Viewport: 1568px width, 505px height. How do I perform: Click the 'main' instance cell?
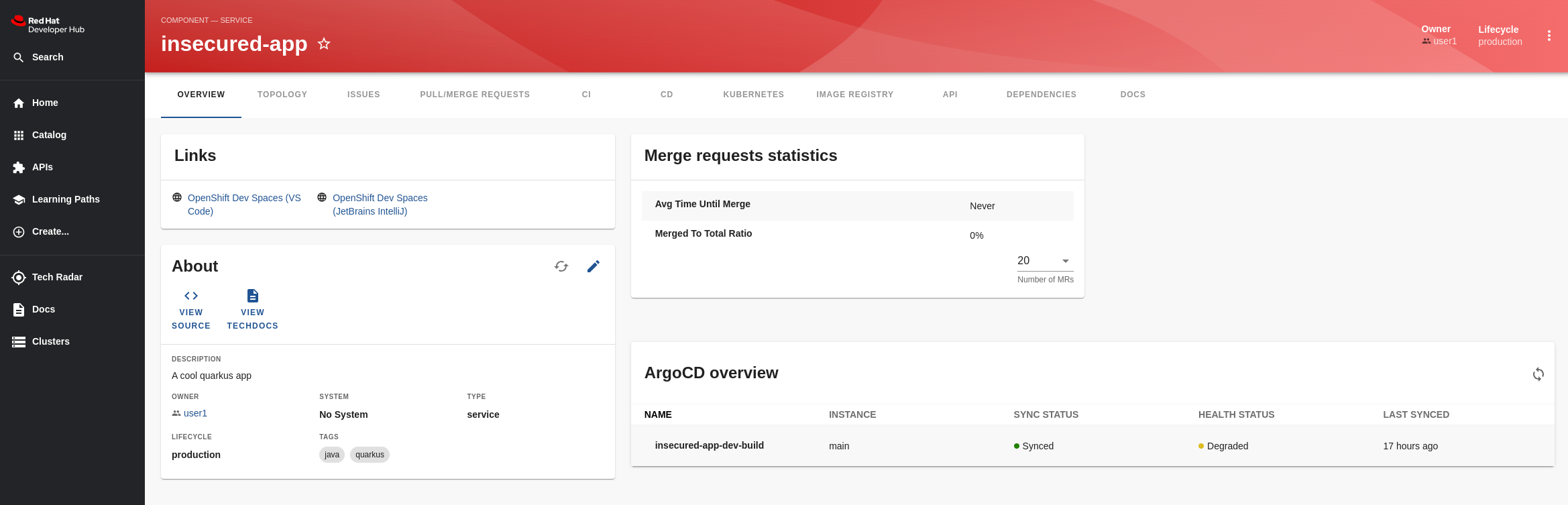pos(839,446)
